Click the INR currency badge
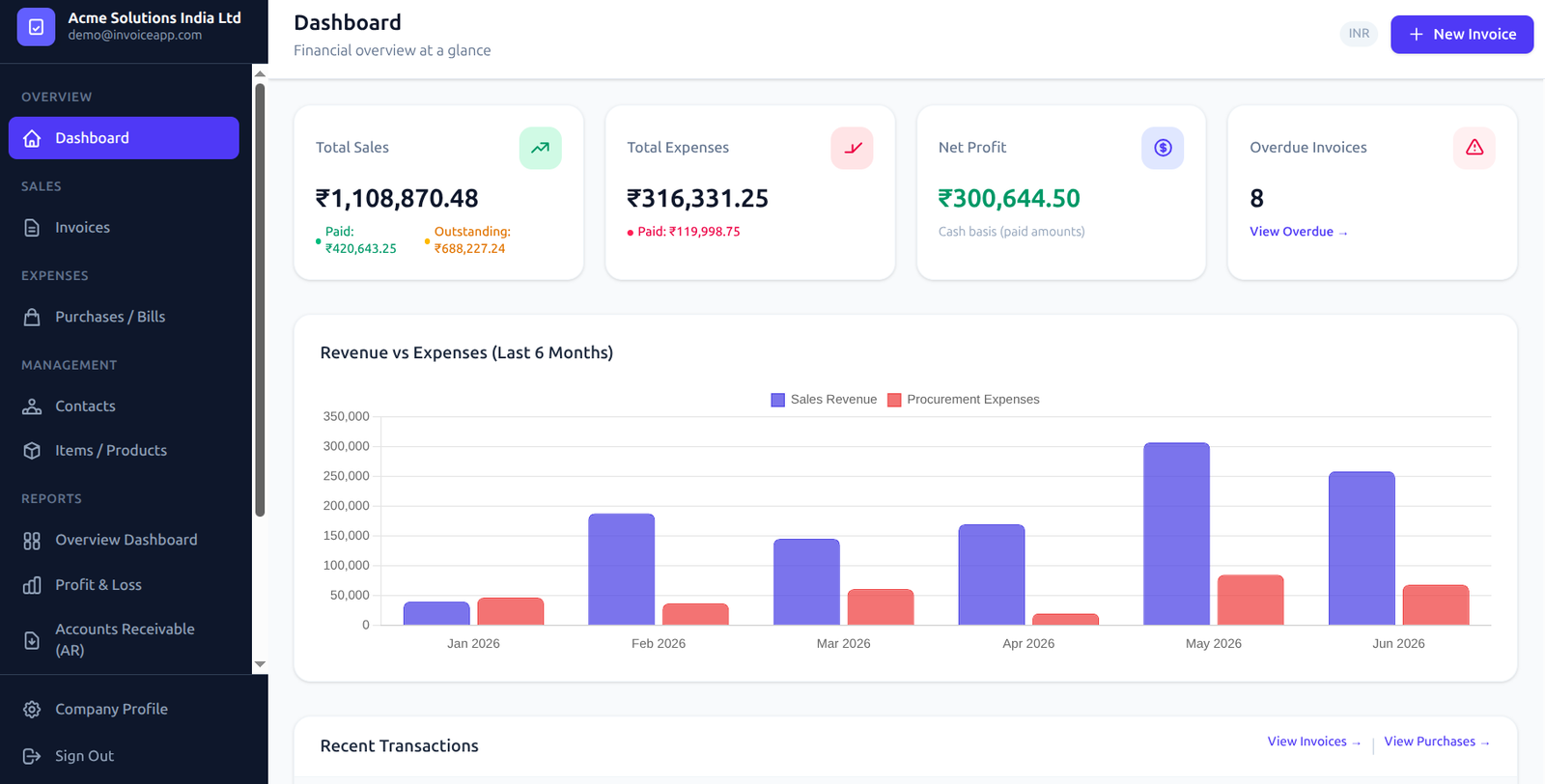1545x784 pixels. [x=1359, y=34]
